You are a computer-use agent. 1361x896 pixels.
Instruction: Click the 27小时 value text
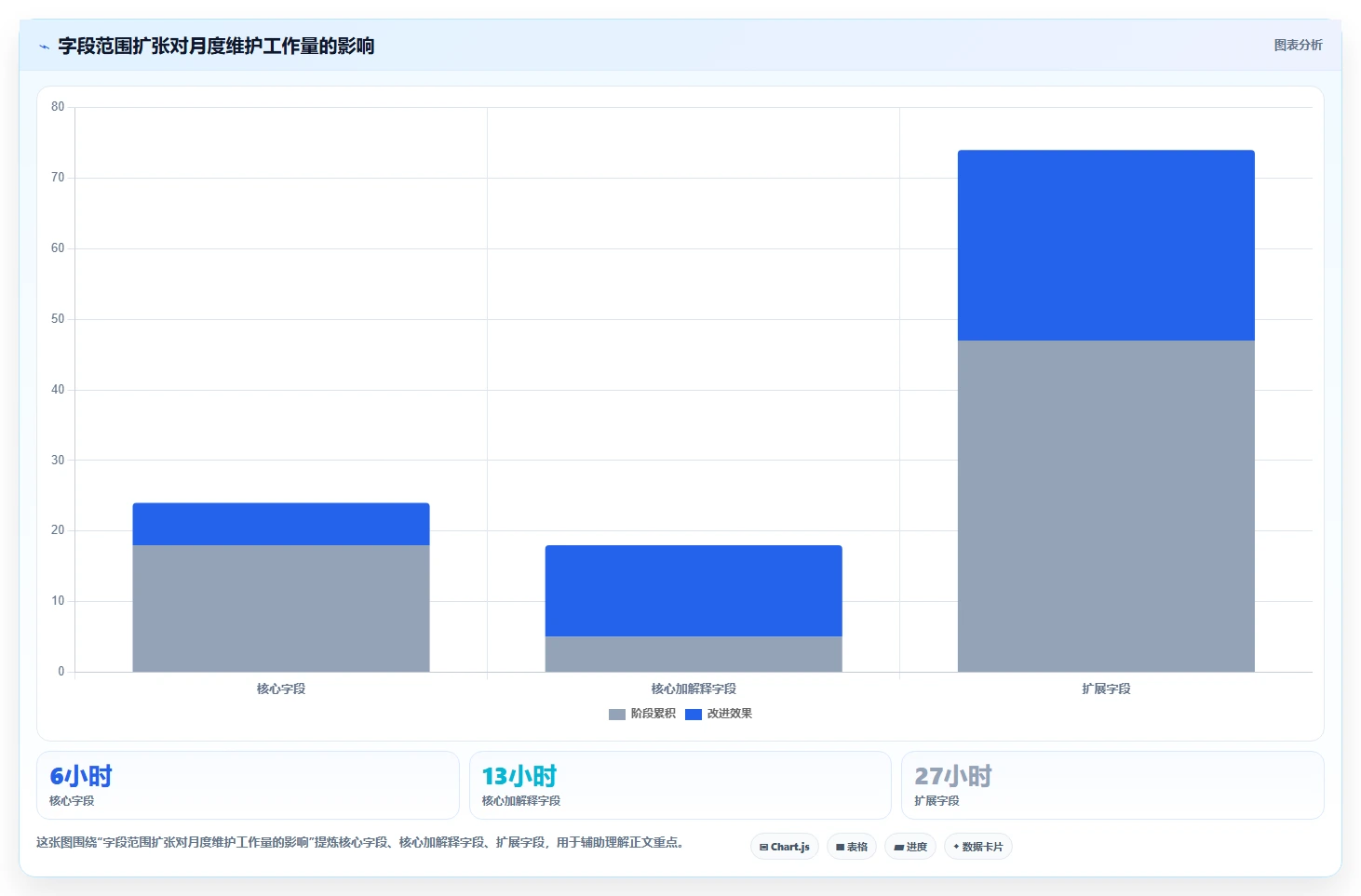(952, 776)
